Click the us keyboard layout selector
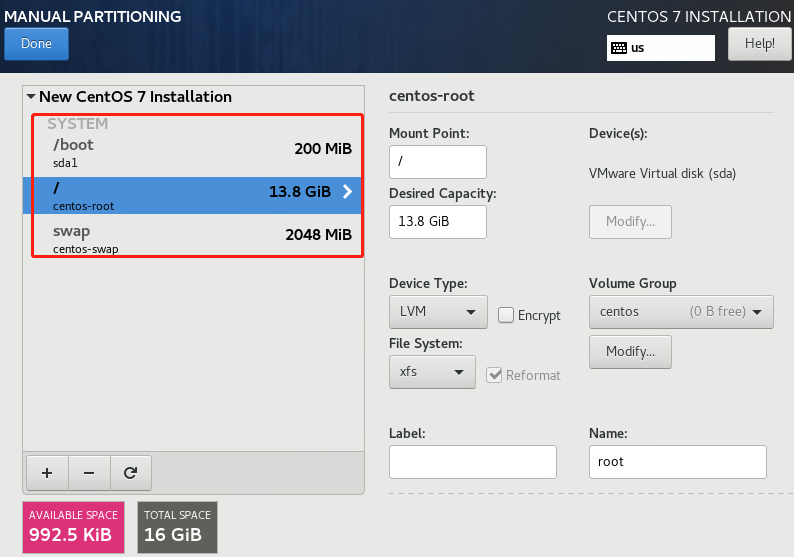Screen dimensions: 794x557 661,48
